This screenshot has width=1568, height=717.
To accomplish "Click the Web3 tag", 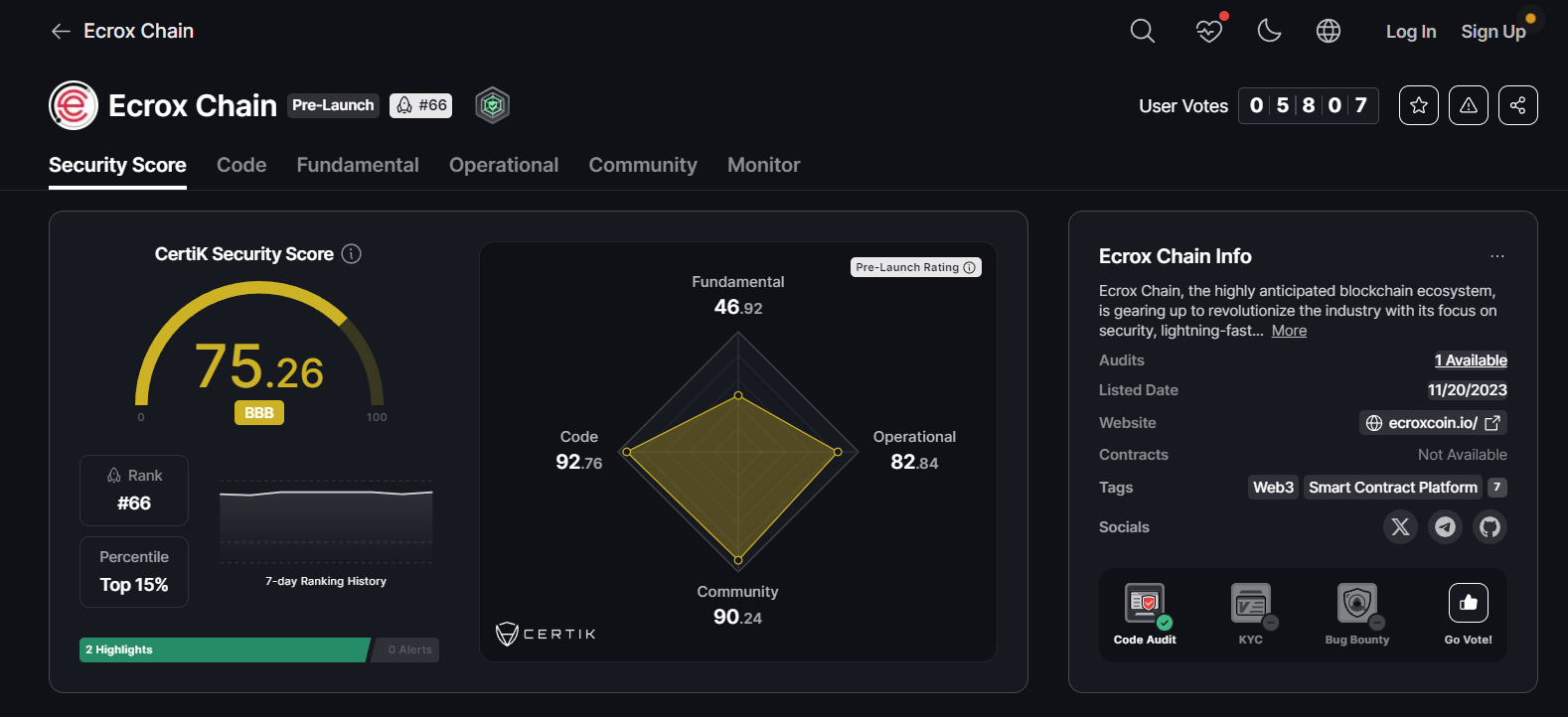I will tap(1273, 488).
